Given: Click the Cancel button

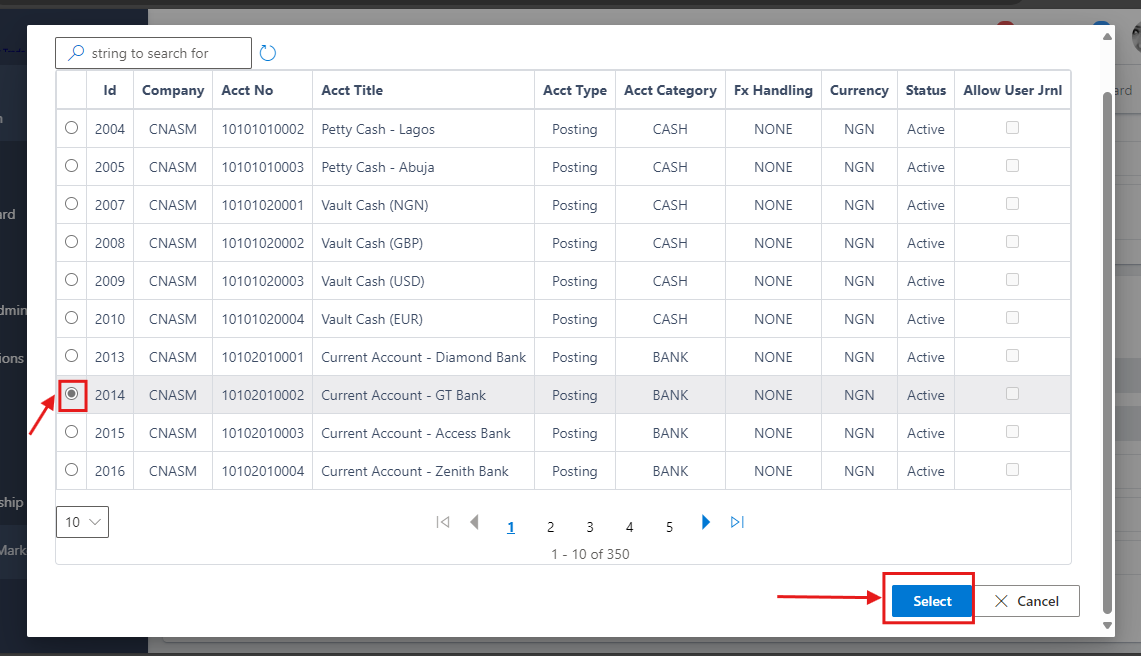Looking at the screenshot, I should (x=1028, y=601).
